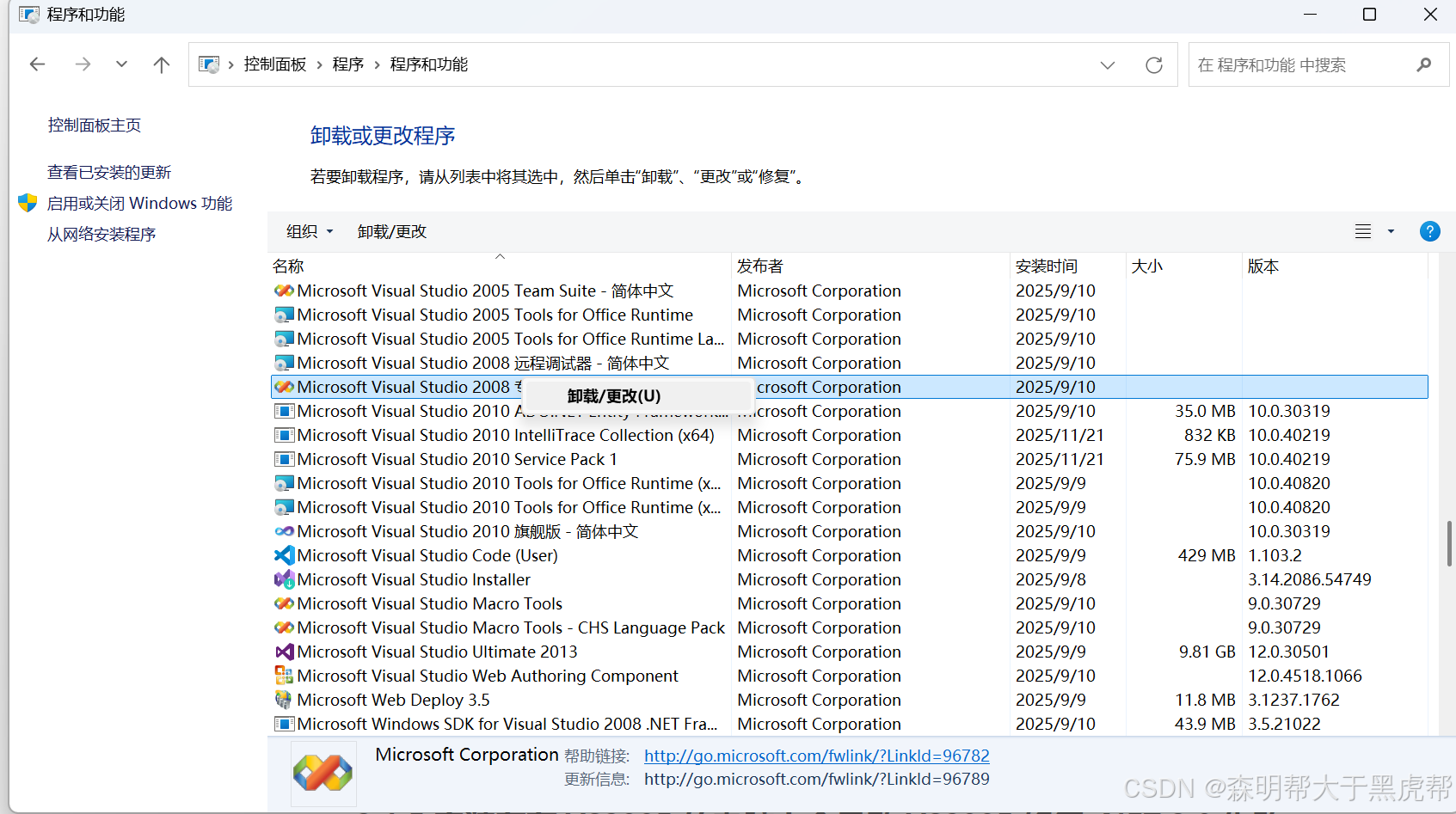Expand the chevron after 控制面板 breadcrumb
The image size is (1456, 814).
point(320,65)
